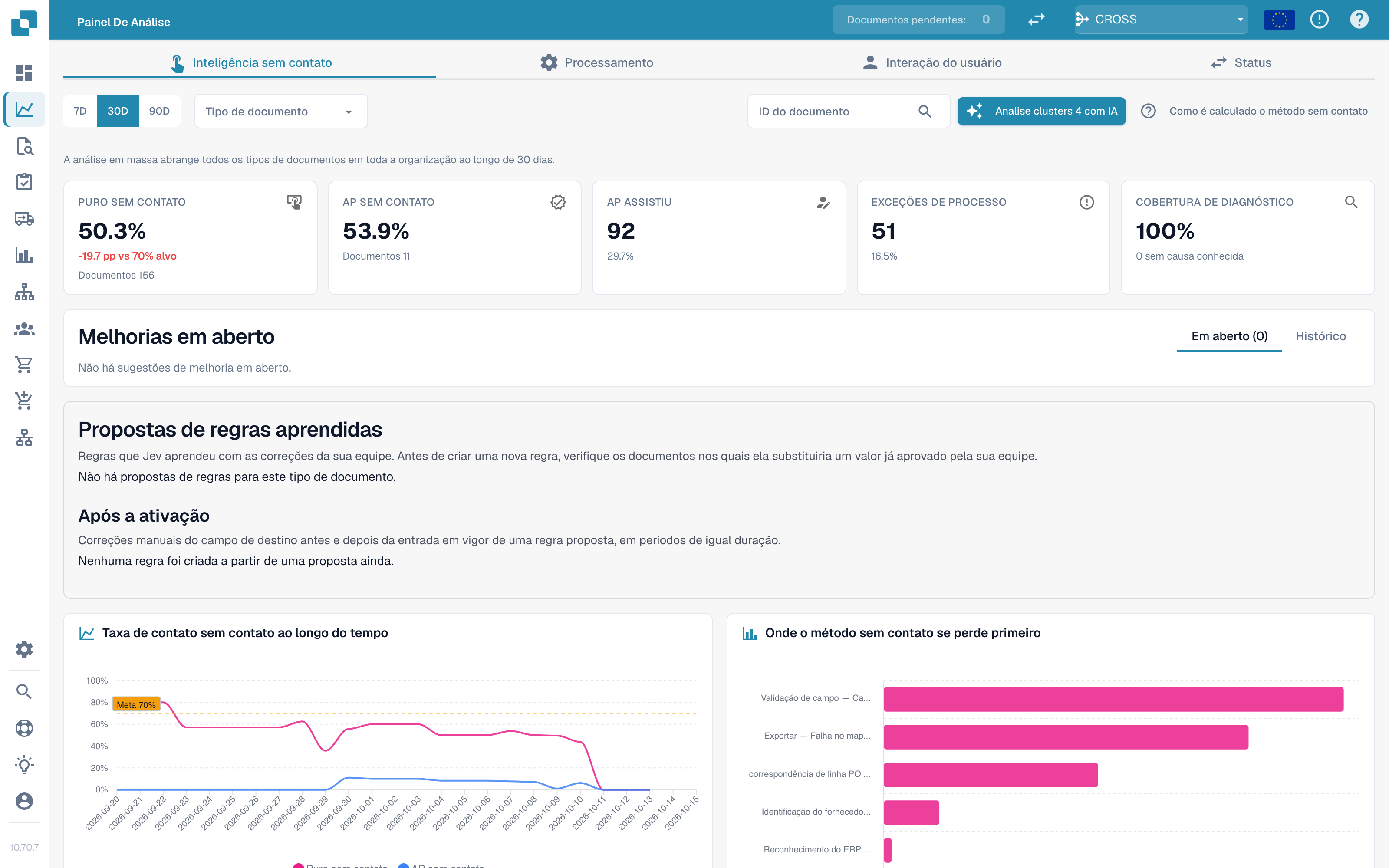
Task: Click the Puro Sem Contato card icon
Action: pyautogui.click(x=294, y=202)
